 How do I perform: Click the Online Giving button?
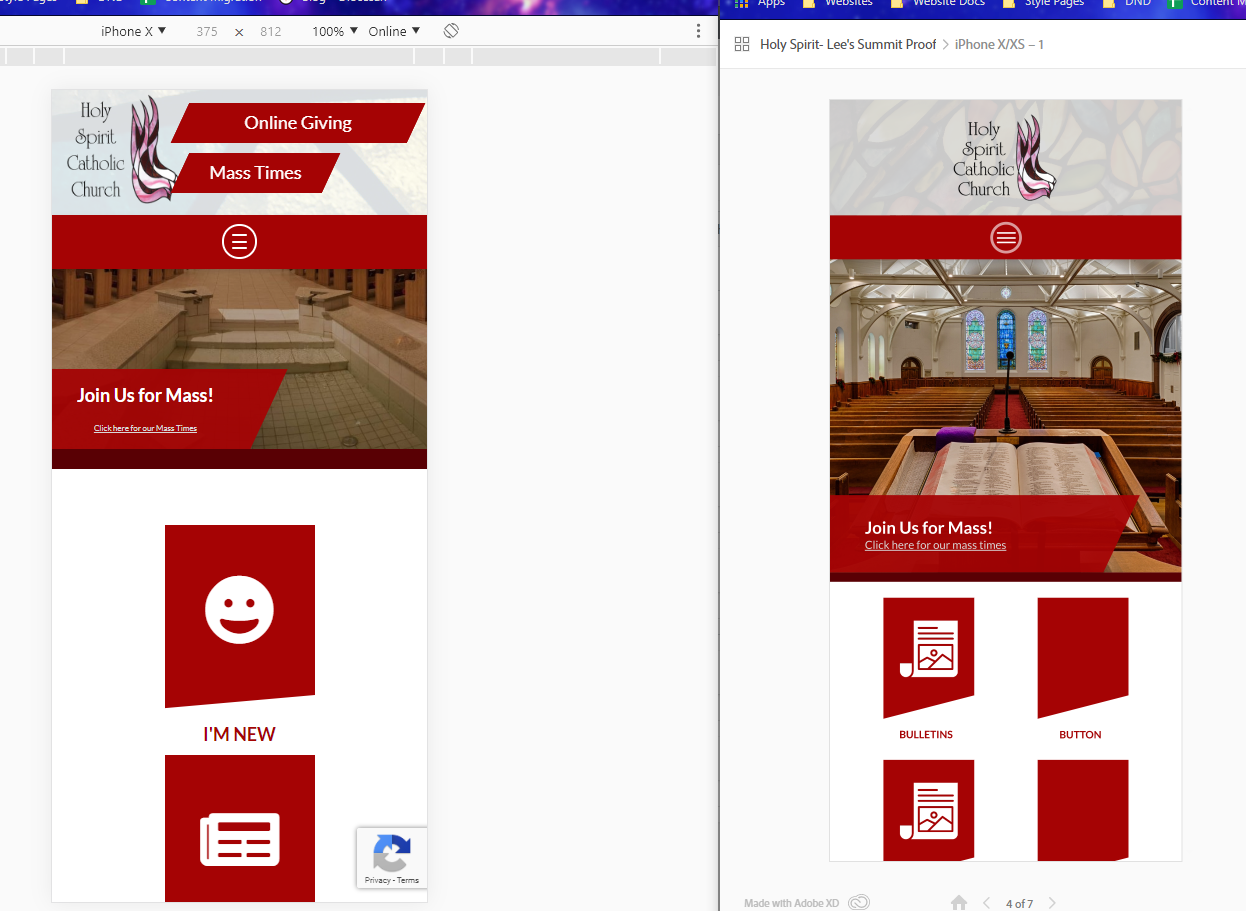coord(298,123)
